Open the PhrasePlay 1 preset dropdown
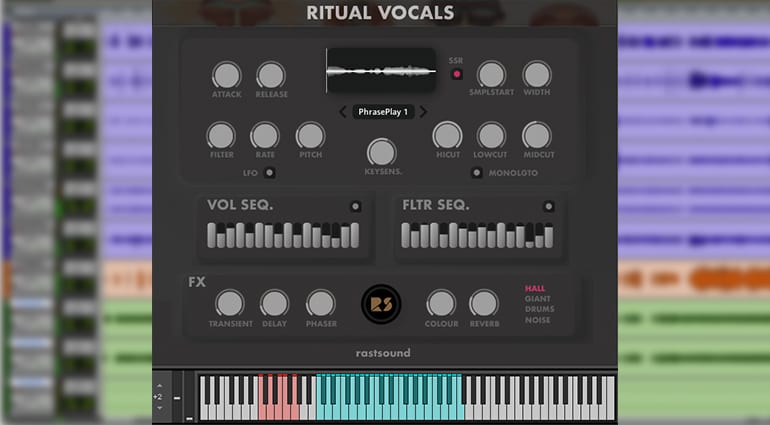Image resolution: width=770 pixels, height=425 pixels. pyautogui.click(x=383, y=112)
